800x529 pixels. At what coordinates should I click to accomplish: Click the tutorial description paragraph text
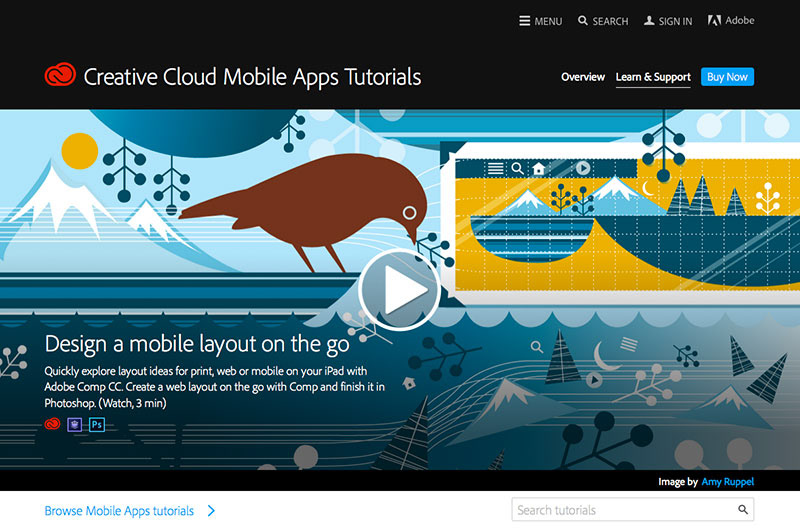[x=214, y=387]
